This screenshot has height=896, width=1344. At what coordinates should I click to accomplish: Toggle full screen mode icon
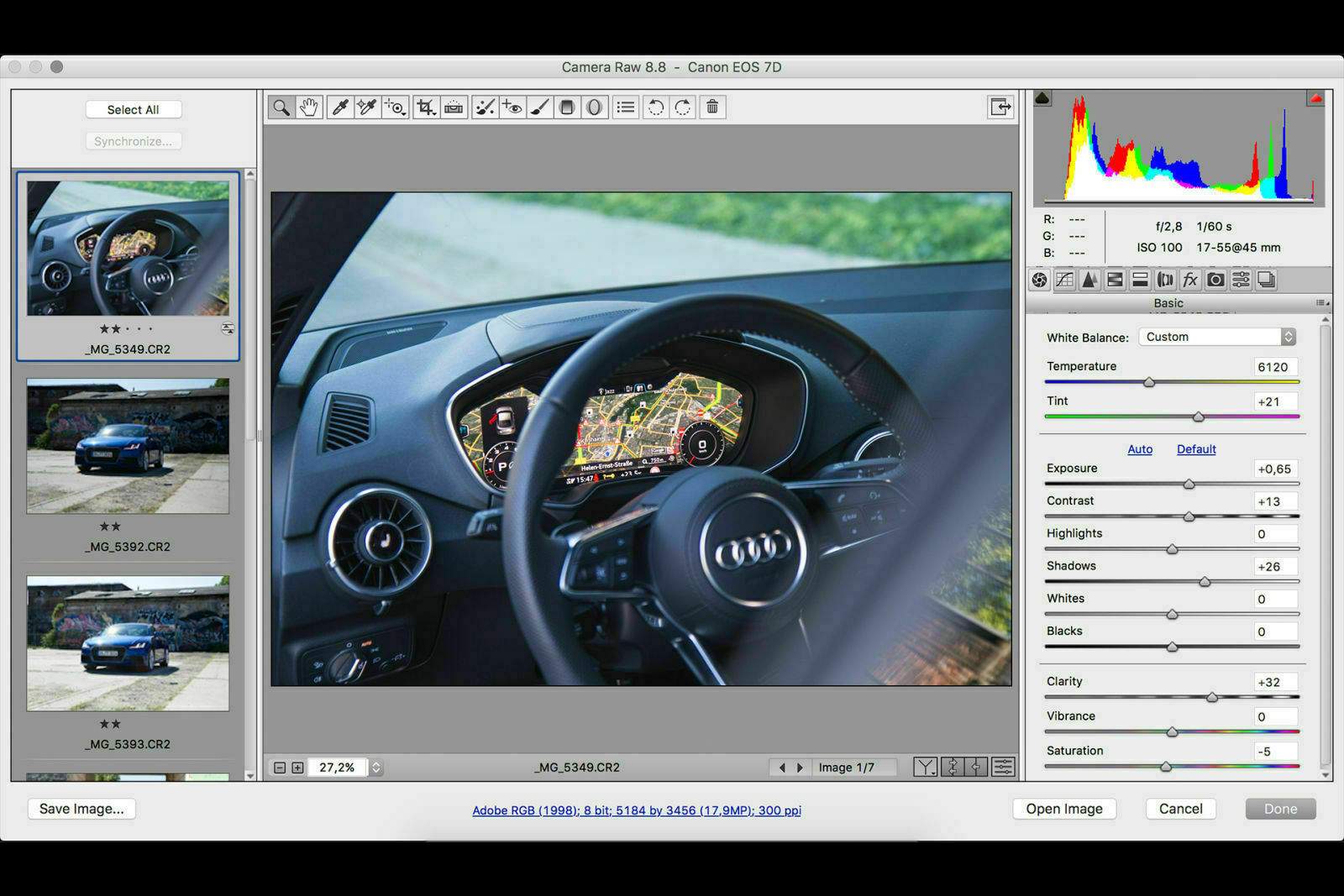click(1000, 107)
